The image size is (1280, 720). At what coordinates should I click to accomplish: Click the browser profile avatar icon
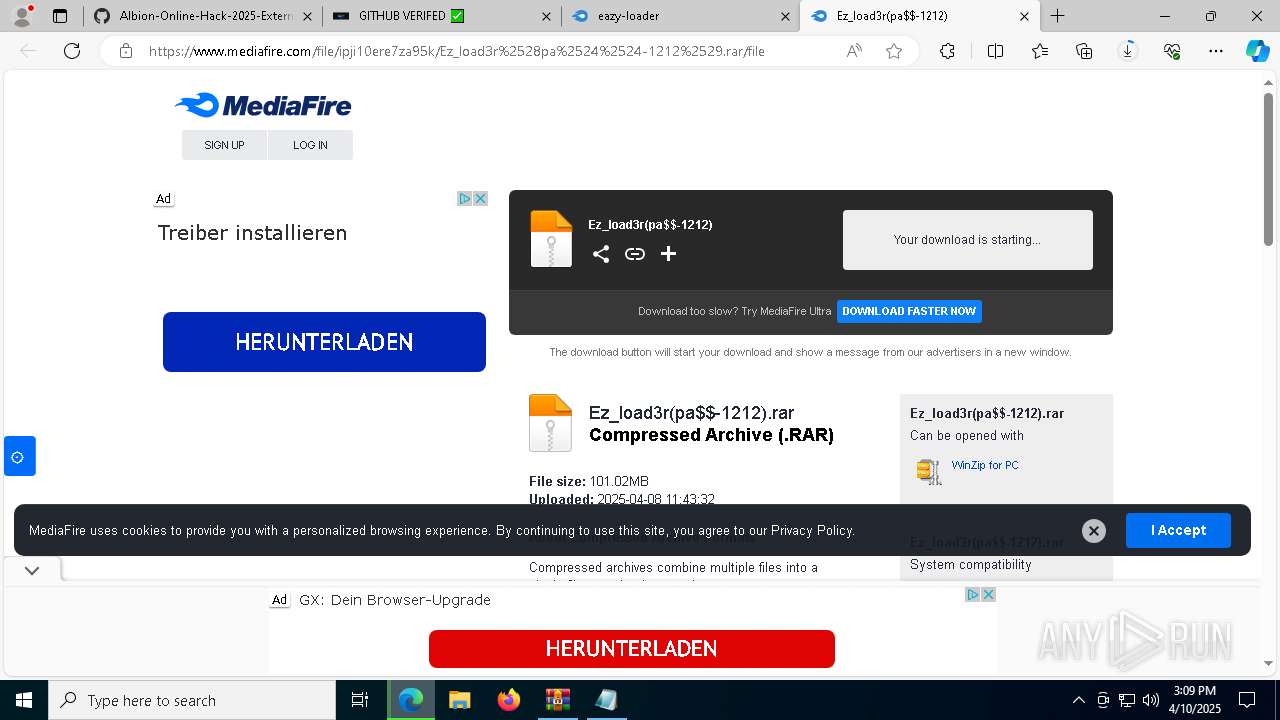(21, 15)
